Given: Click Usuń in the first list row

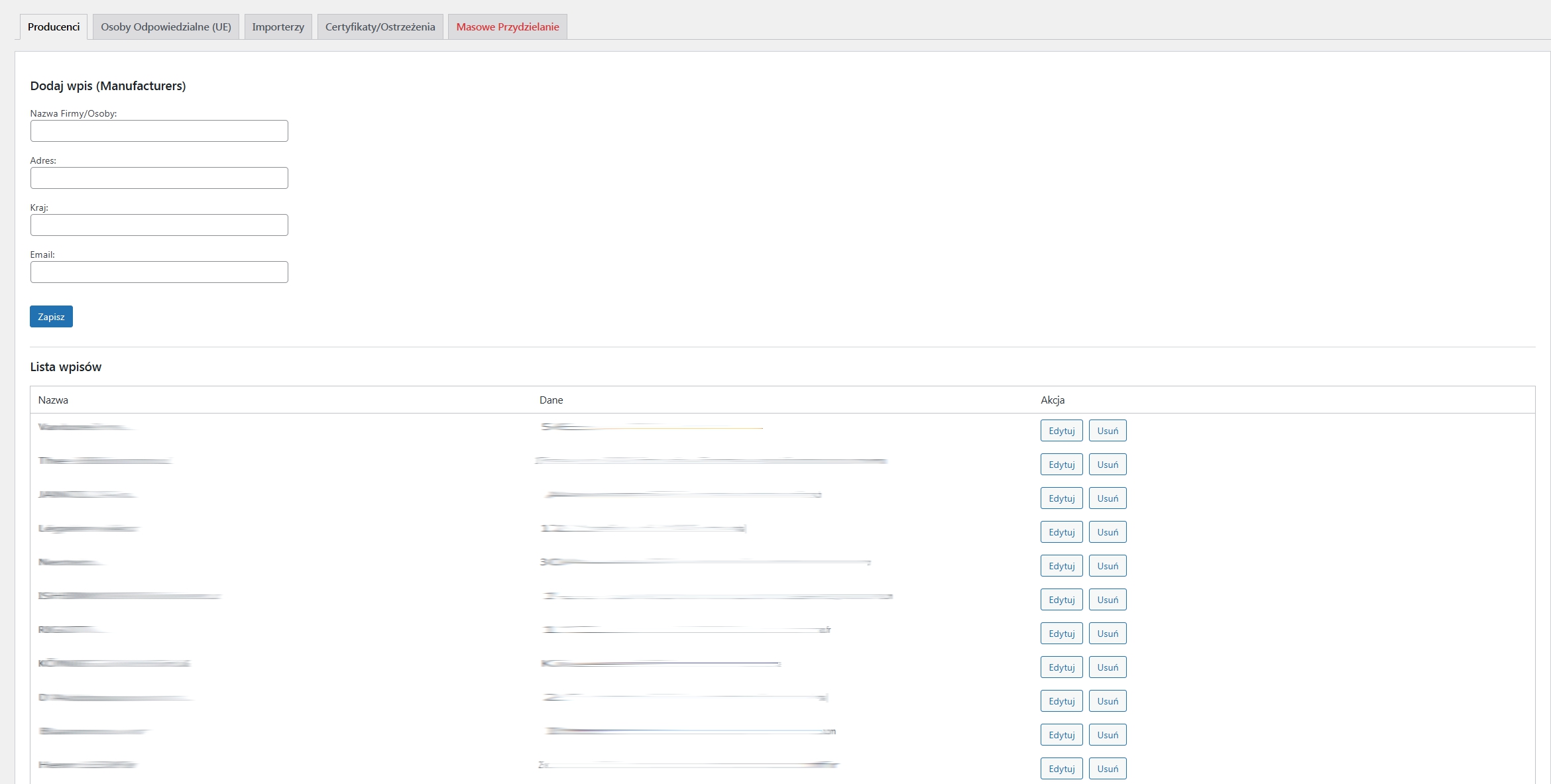Looking at the screenshot, I should [1107, 431].
